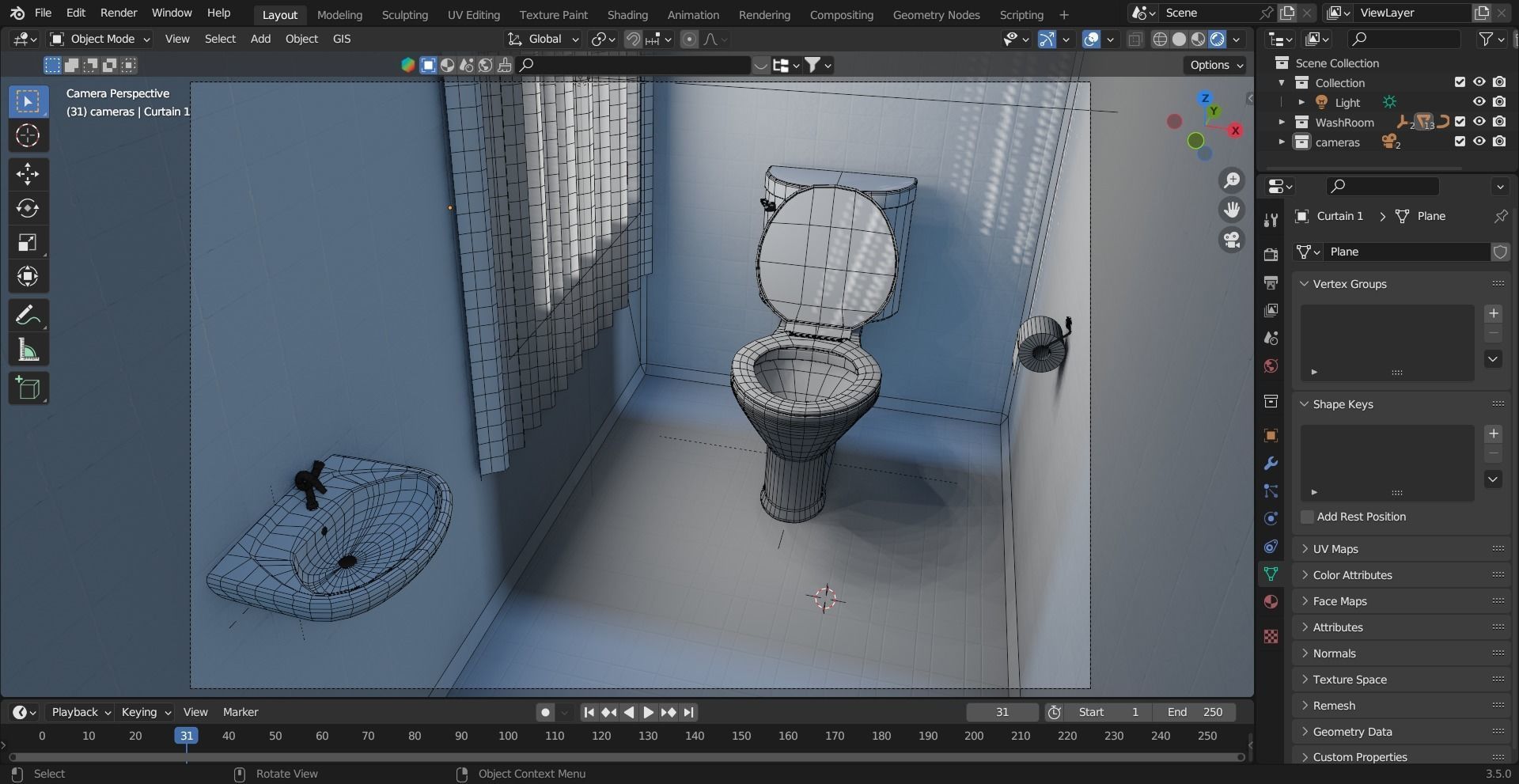Image resolution: width=1519 pixels, height=784 pixels.
Task: Open the Tool properties tab
Action: [1271, 220]
